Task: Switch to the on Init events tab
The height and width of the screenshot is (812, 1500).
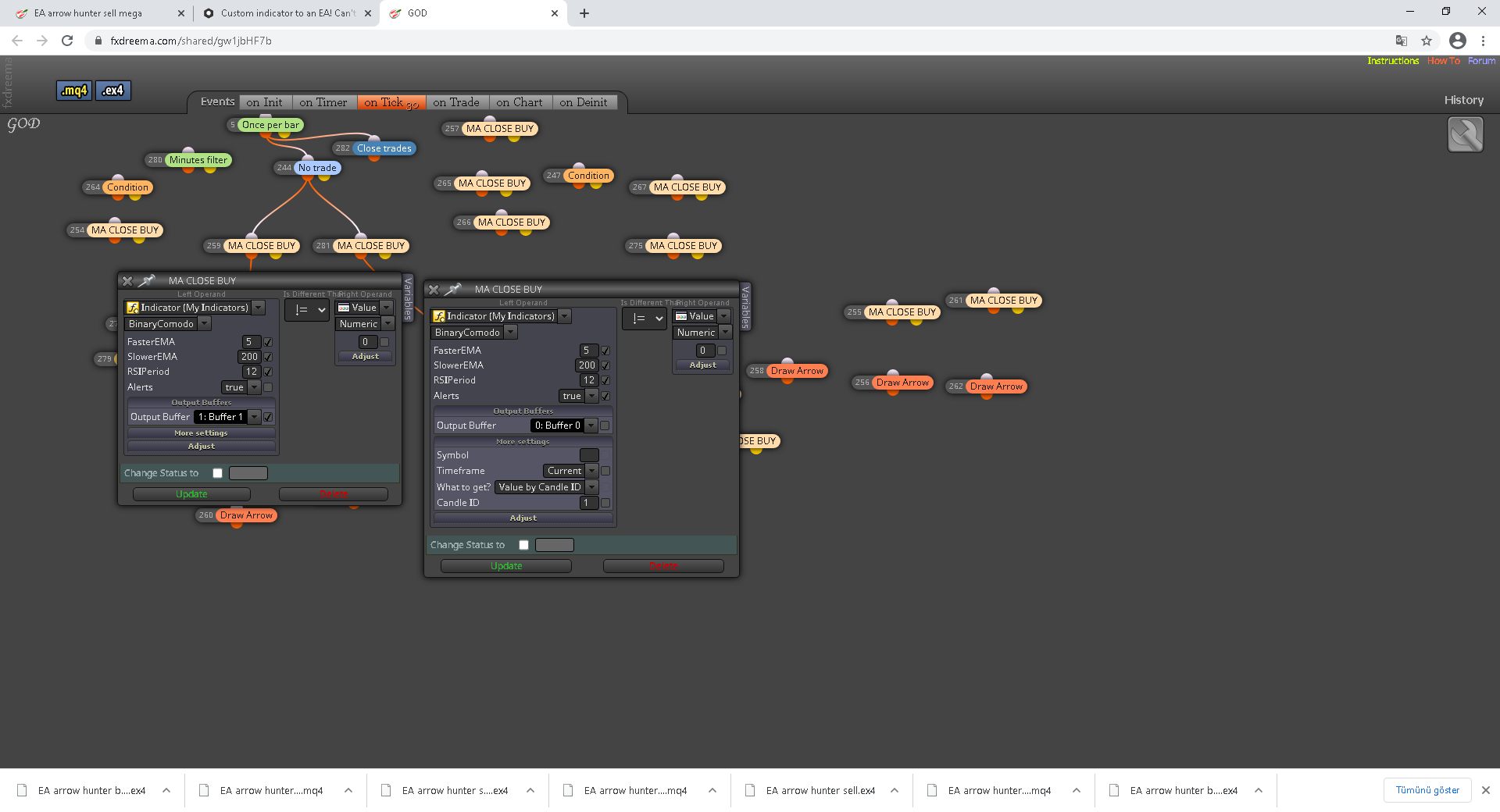Action: coord(265,102)
